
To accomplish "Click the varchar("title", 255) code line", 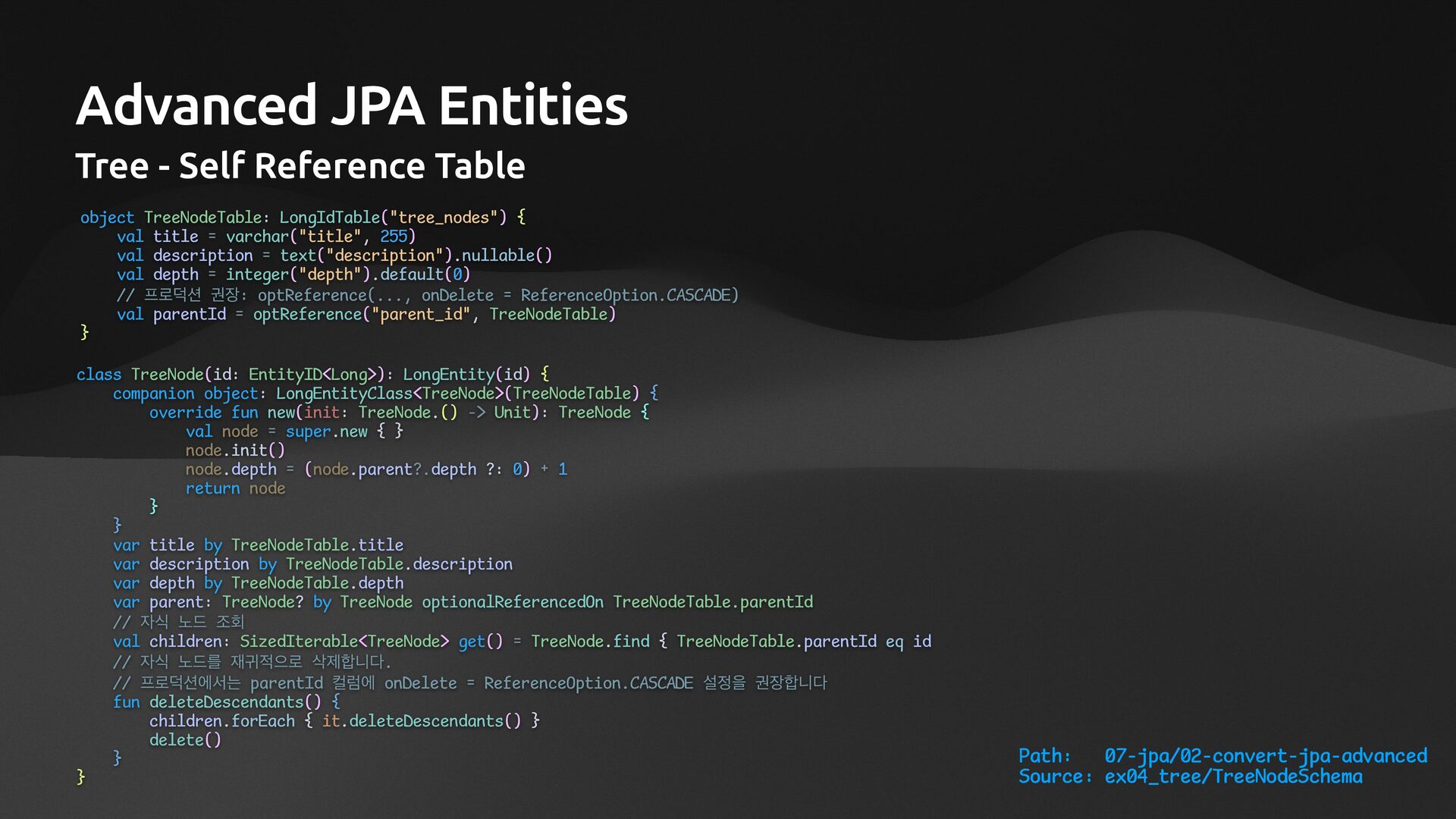I will (266, 237).
